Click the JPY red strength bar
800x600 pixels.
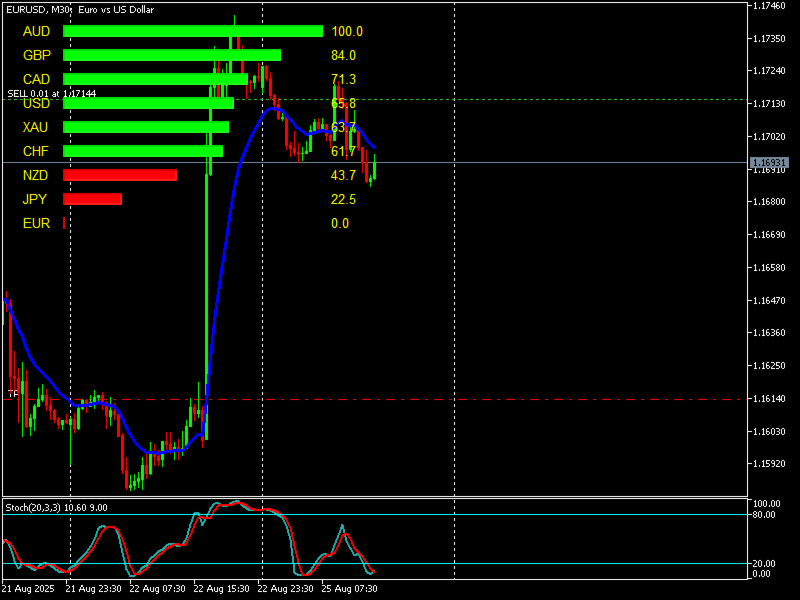pos(92,199)
